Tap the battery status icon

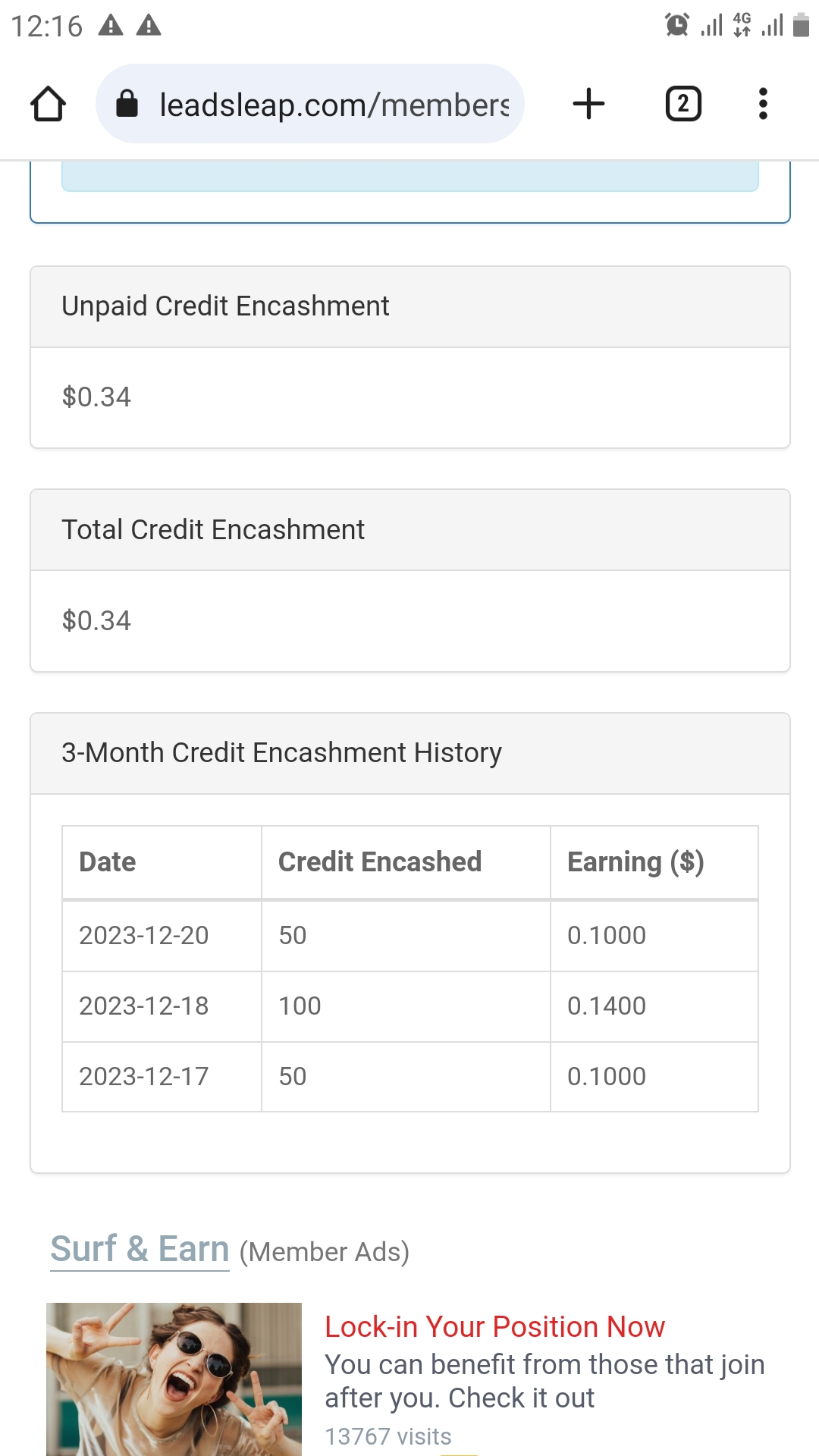click(801, 25)
